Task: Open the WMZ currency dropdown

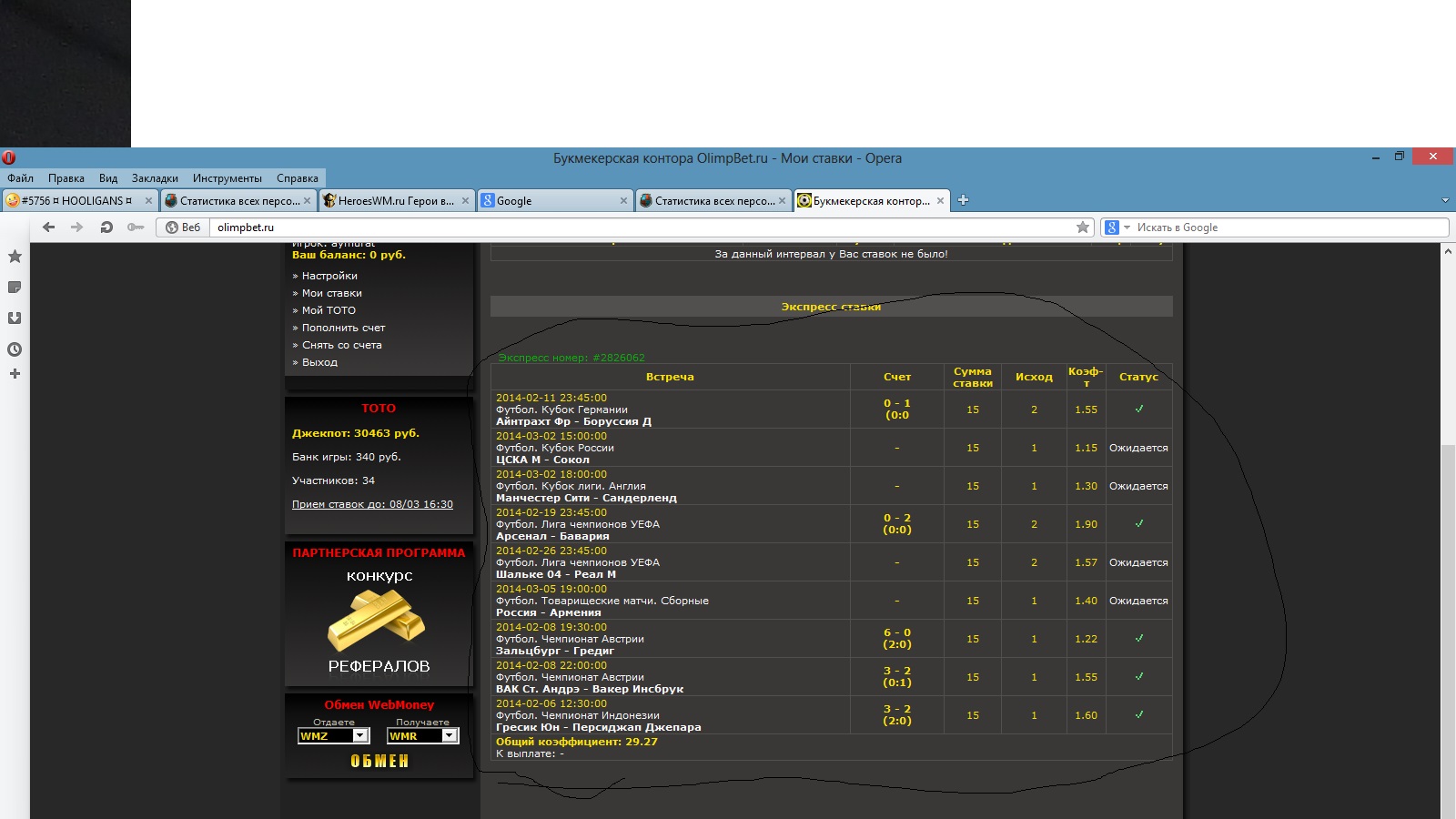Action: pyautogui.click(x=333, y=736)
